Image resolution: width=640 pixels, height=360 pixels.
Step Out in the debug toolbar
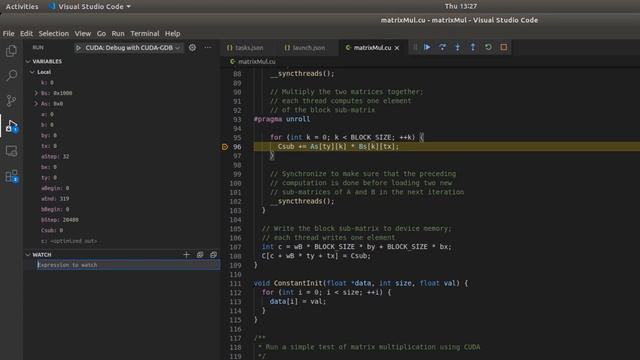[473, 47]
